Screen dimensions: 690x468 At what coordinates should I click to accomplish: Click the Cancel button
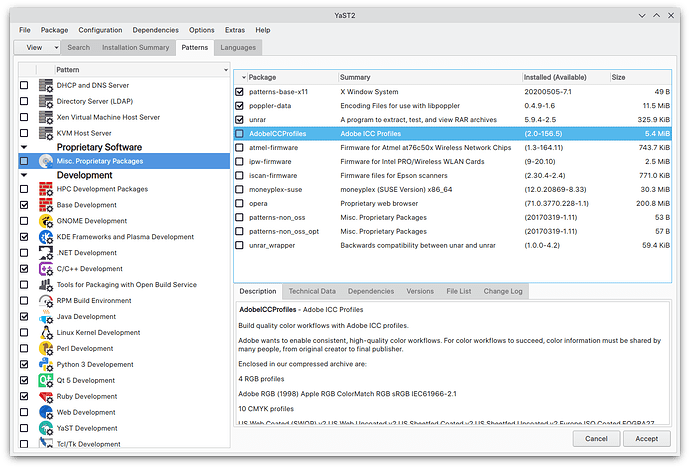[x=596, y=439]
